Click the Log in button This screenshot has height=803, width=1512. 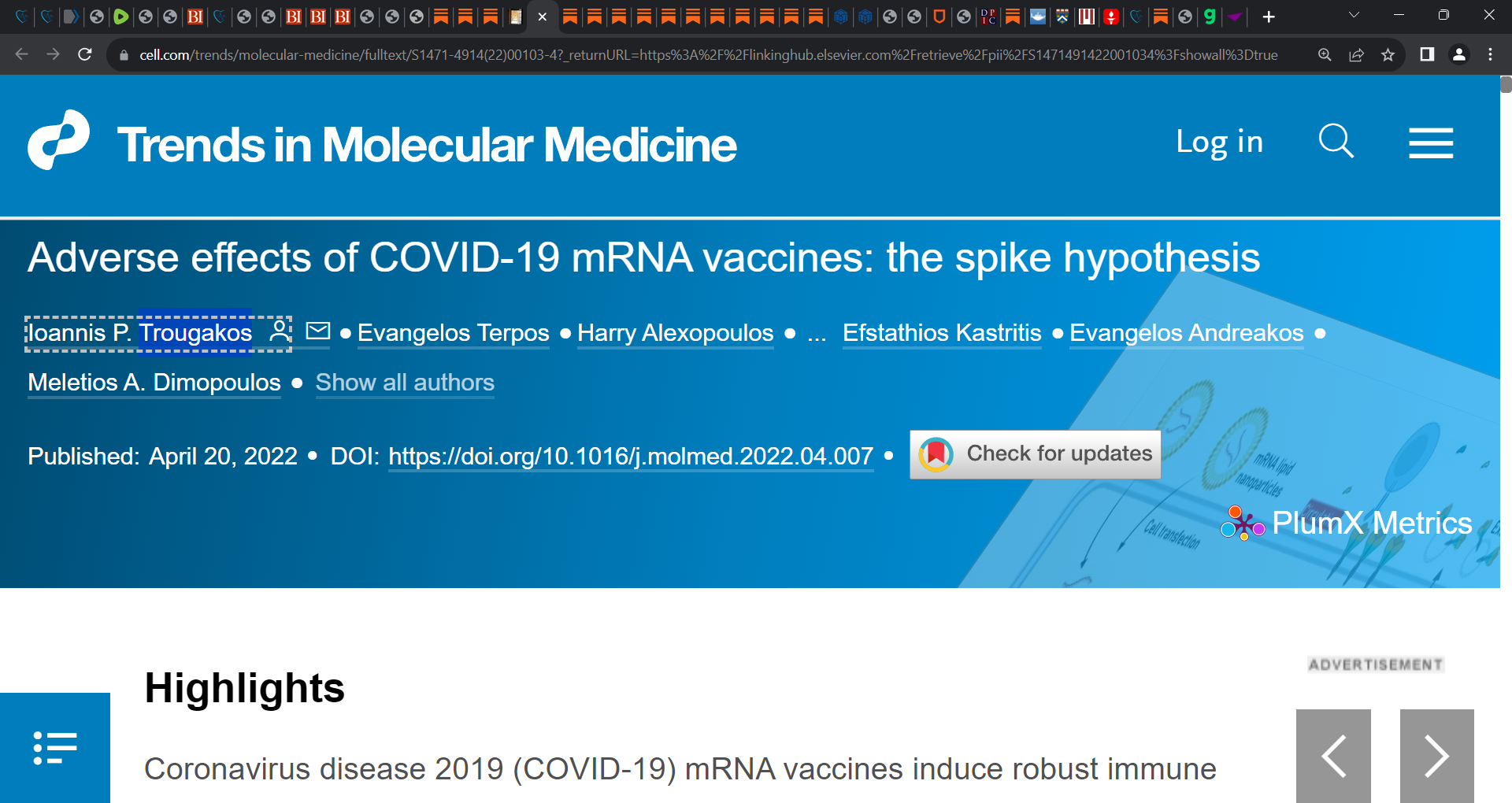tap(1219, 142)
